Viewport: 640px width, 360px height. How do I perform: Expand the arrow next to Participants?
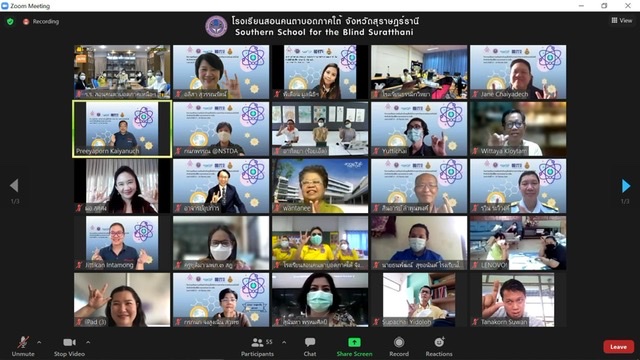[284, 342]
